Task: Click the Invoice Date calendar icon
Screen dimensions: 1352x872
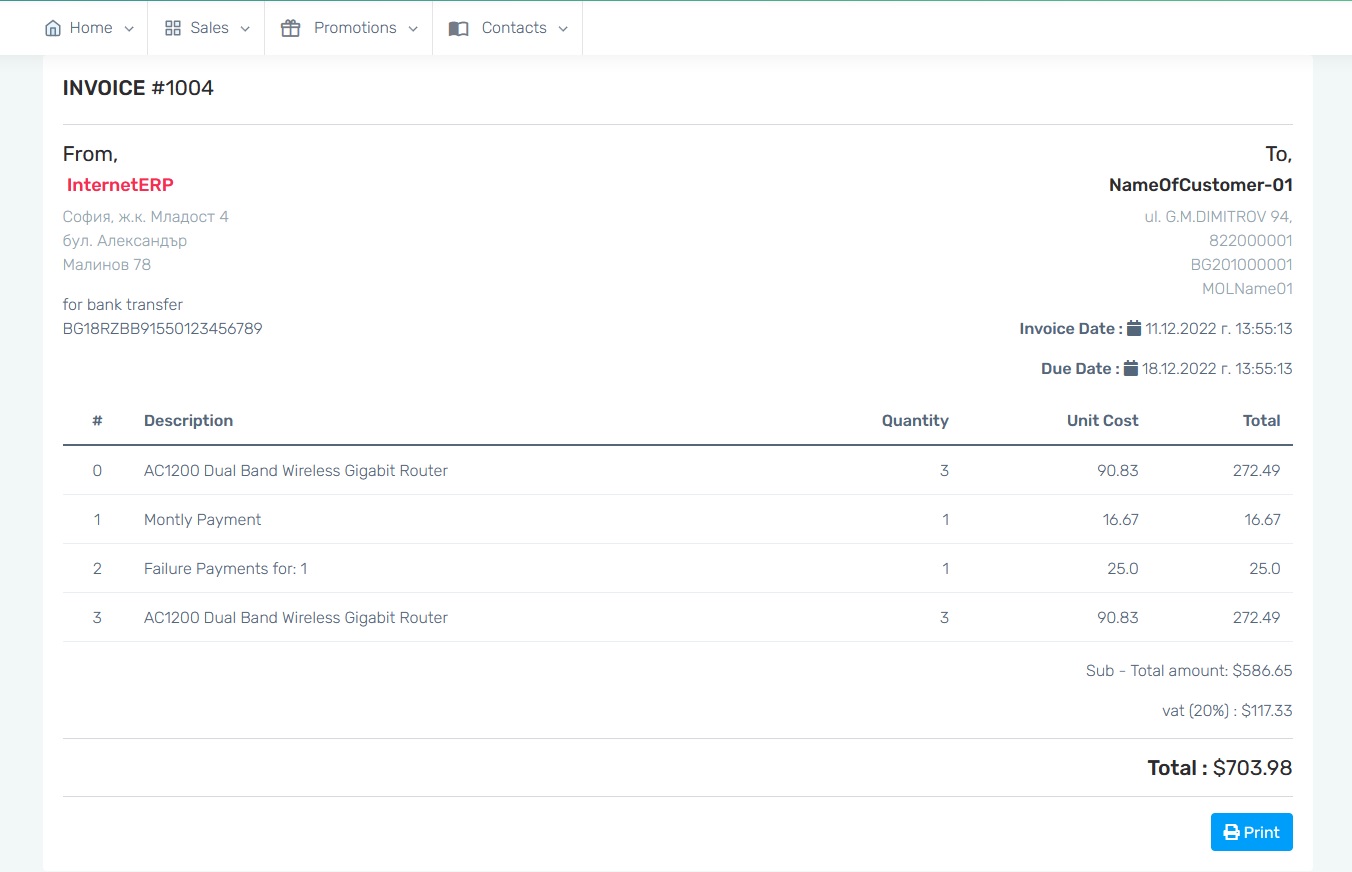Action: [1134, 328]
